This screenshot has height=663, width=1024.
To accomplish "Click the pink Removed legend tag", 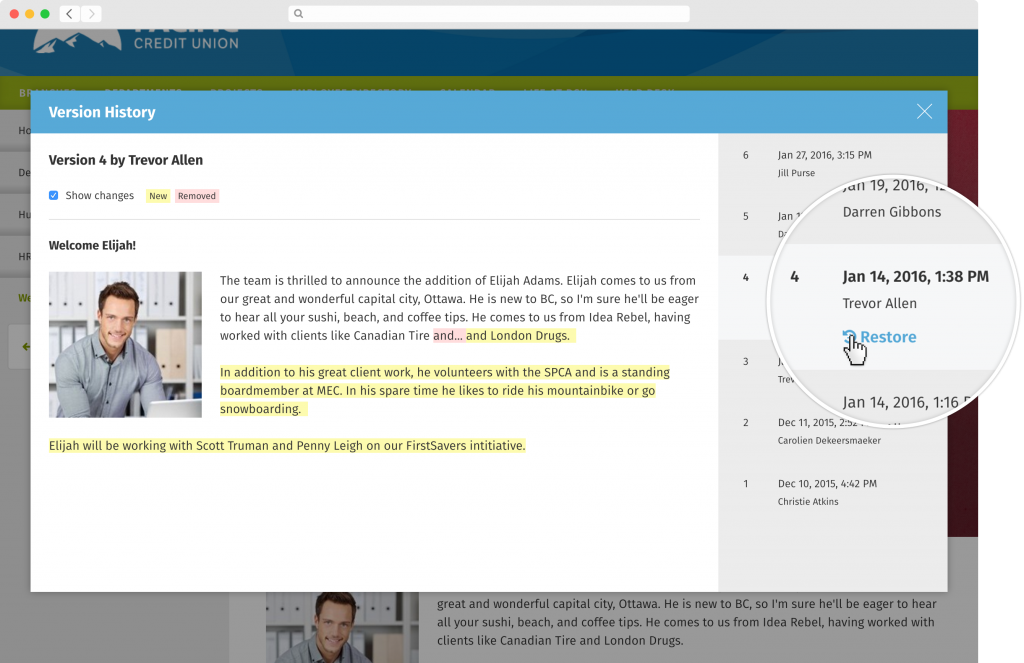I will pos(197,196).
